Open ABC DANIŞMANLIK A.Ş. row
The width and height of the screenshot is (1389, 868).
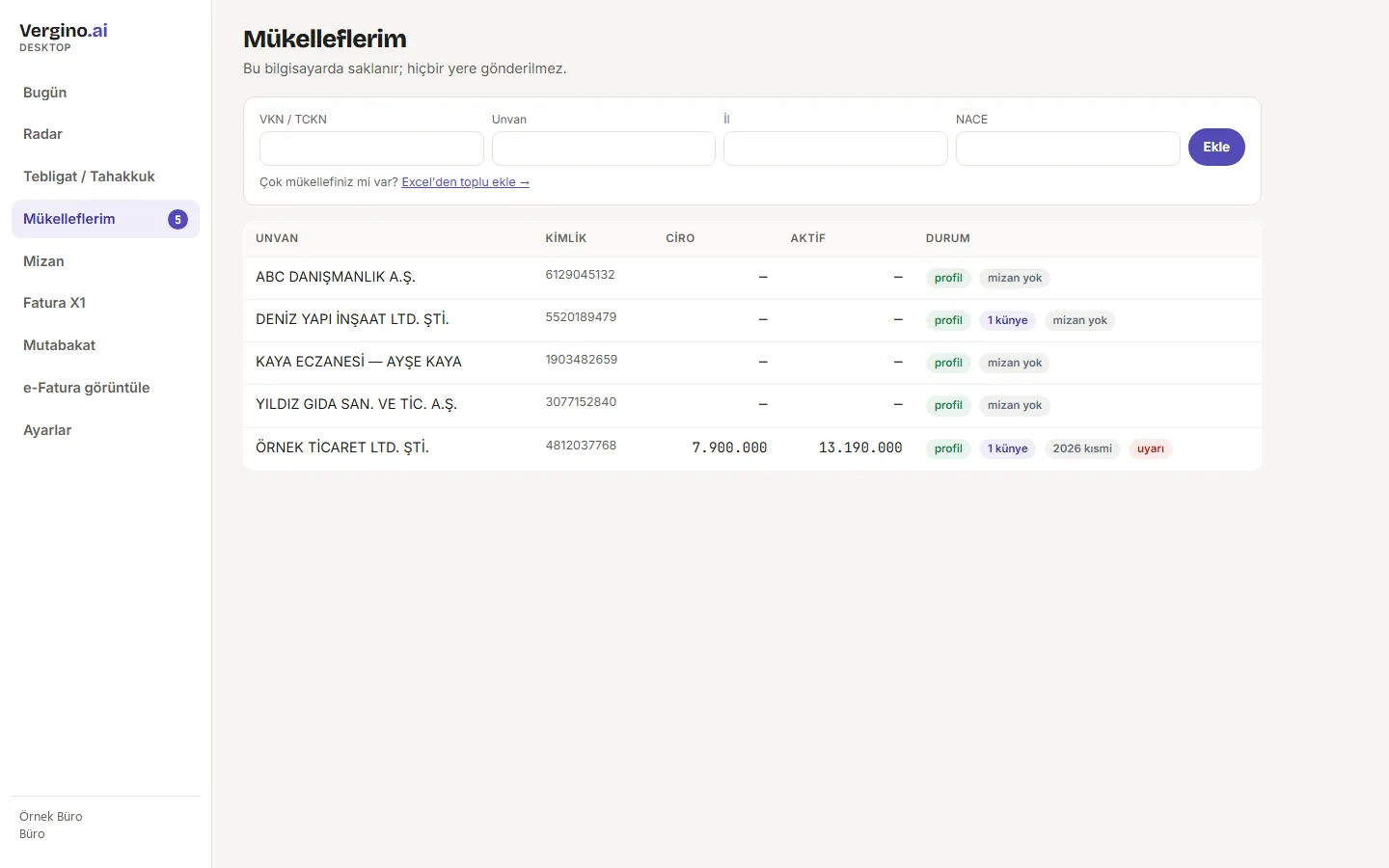752,278
